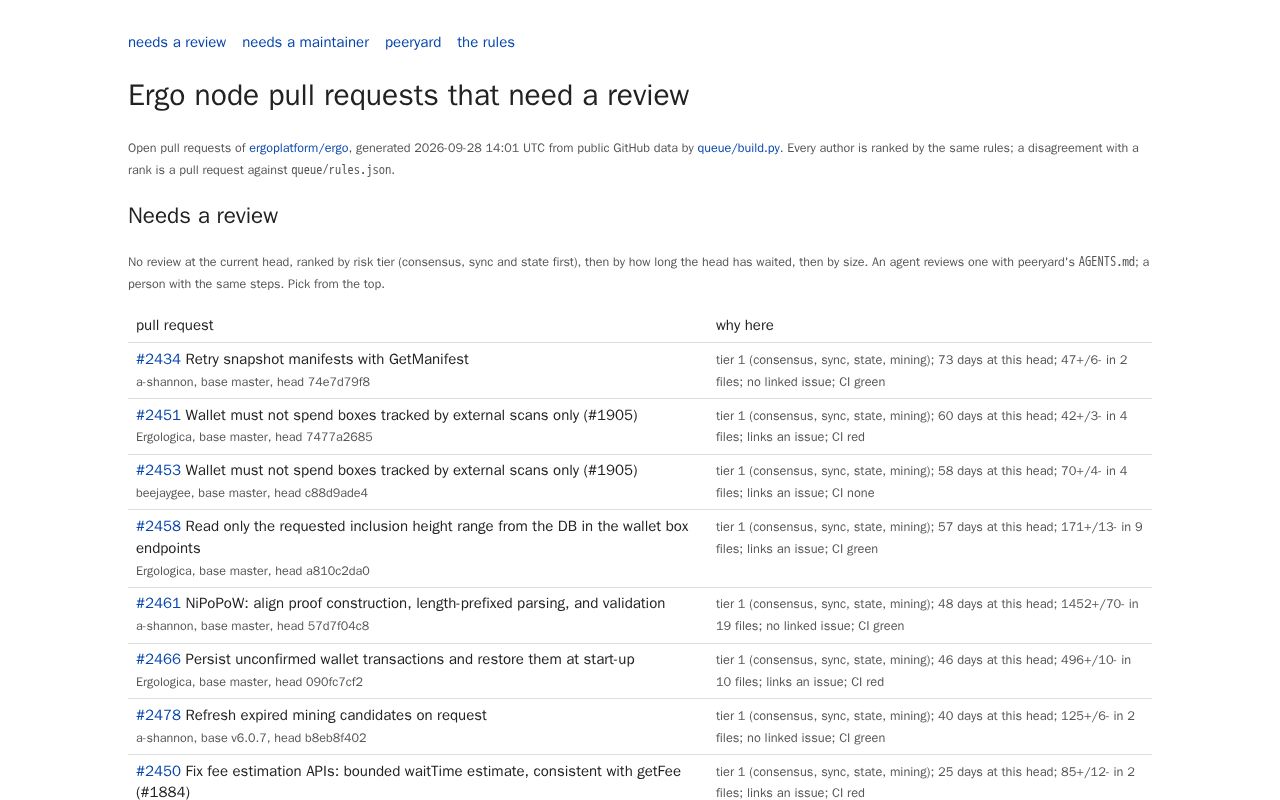Screen dimensions: 1280x800
Task: Open the peeryard nav link
Action: pos(413,42)
